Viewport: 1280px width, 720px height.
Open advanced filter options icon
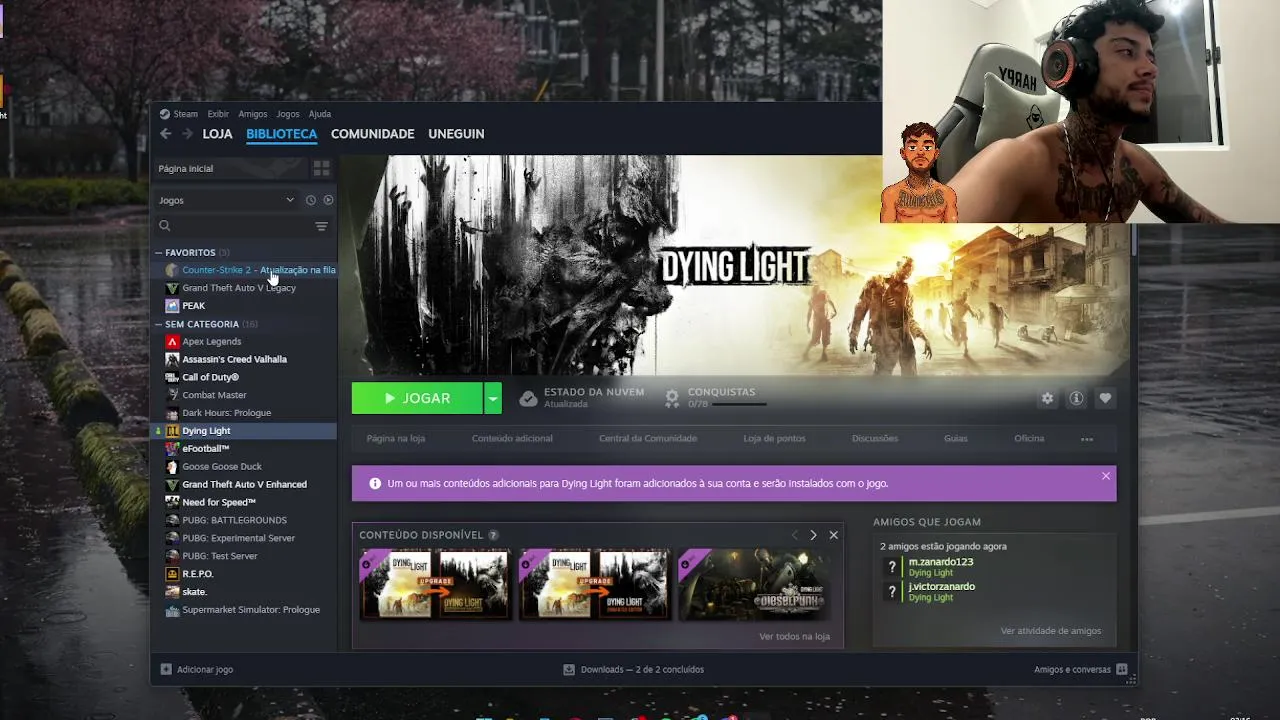tap(321, 226)
